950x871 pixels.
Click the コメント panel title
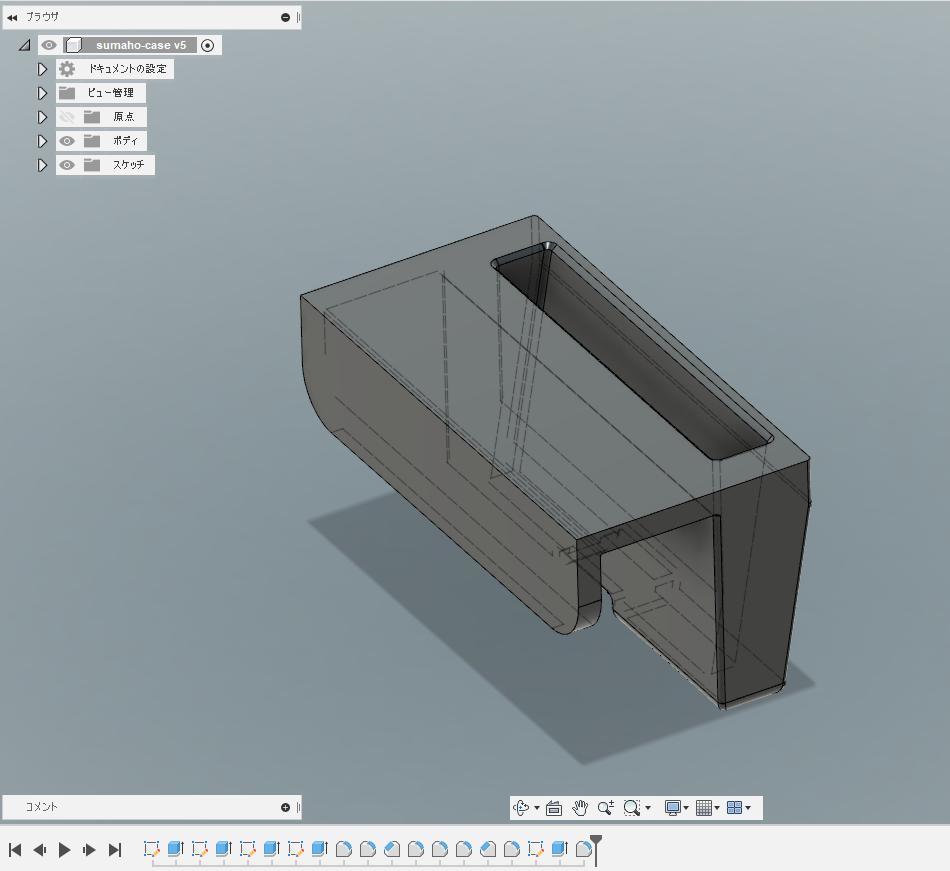tap(41, 807)
